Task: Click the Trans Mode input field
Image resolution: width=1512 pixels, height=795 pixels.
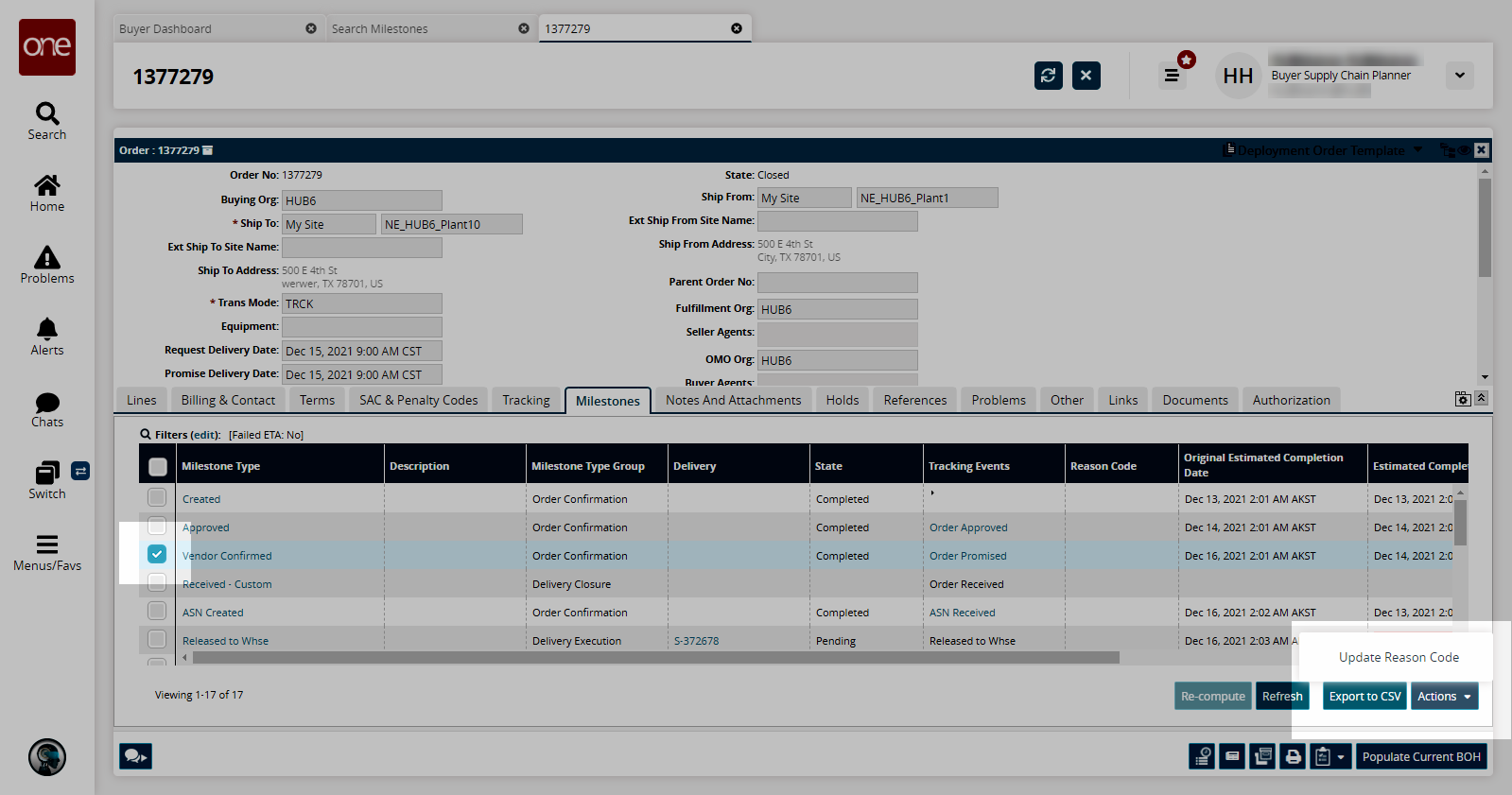Action: [361, 303]
